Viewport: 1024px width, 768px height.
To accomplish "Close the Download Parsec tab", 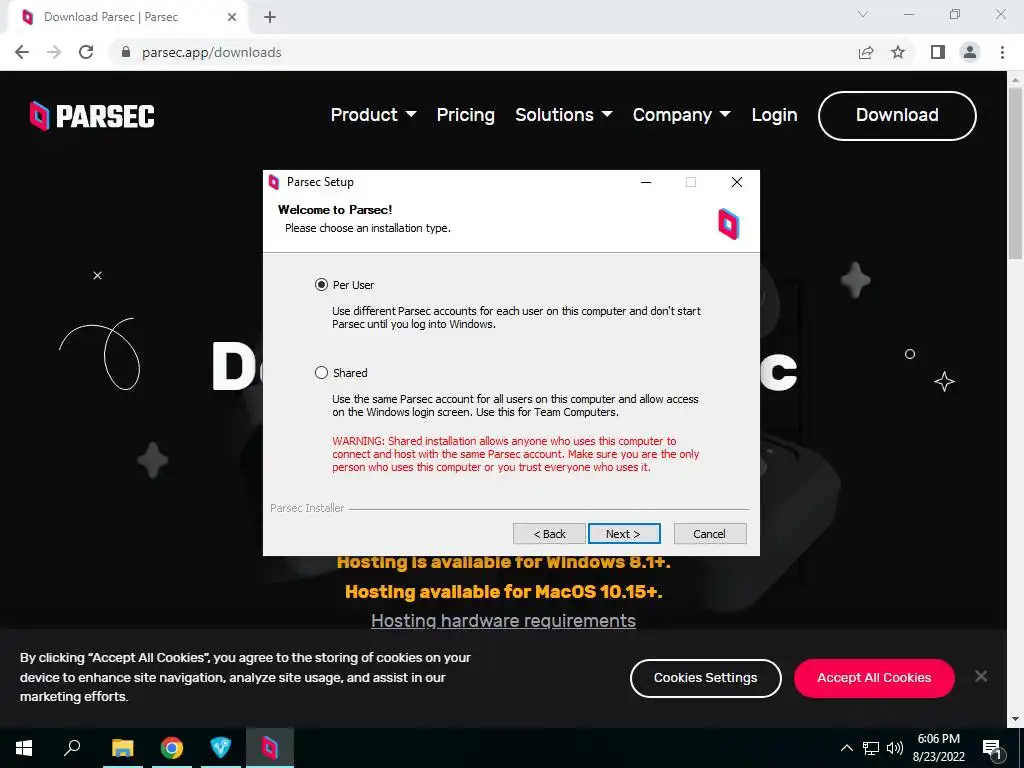I will click(x=232, y=17).
